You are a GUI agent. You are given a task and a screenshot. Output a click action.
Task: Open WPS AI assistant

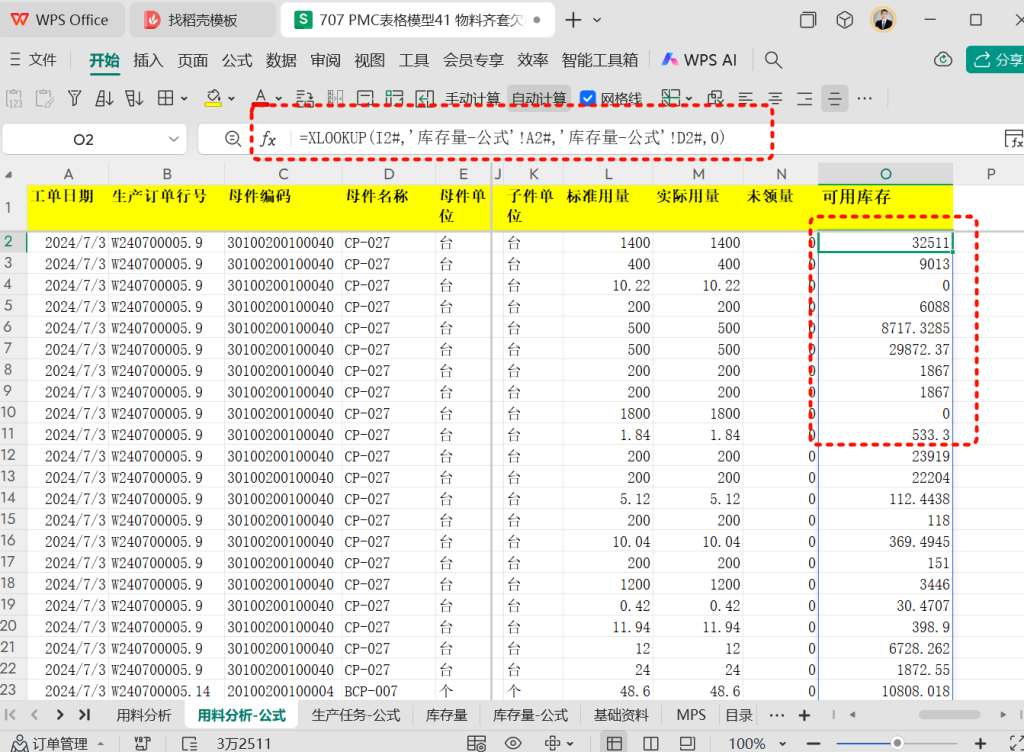699,60
